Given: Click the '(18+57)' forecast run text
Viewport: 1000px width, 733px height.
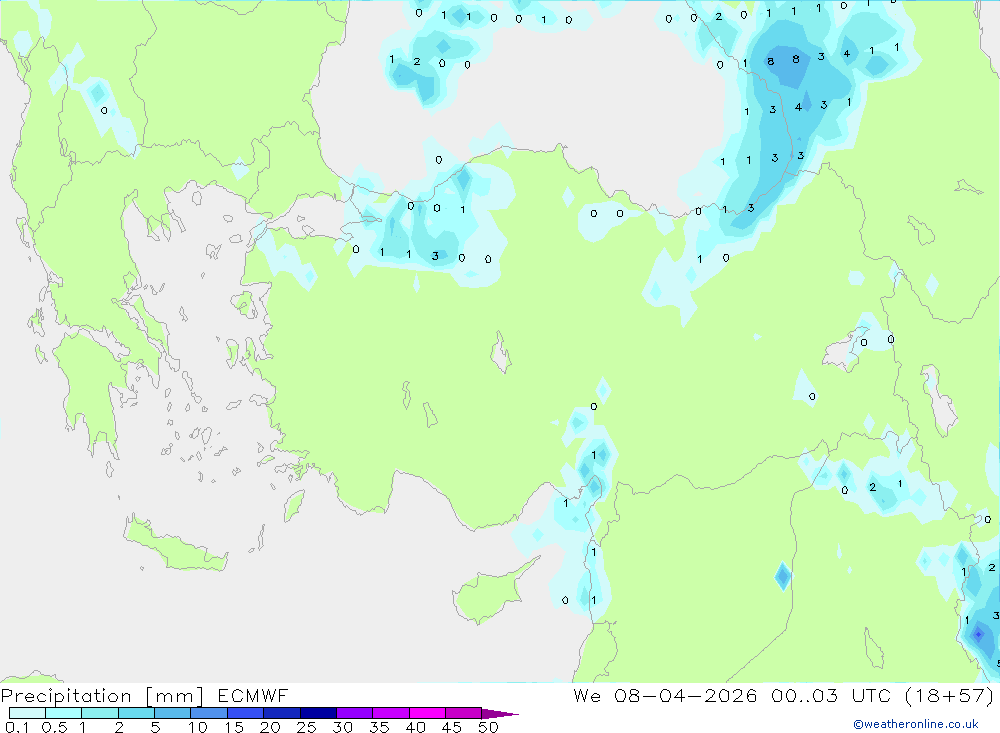Looking at the screenshot, I should pos(950,695).
